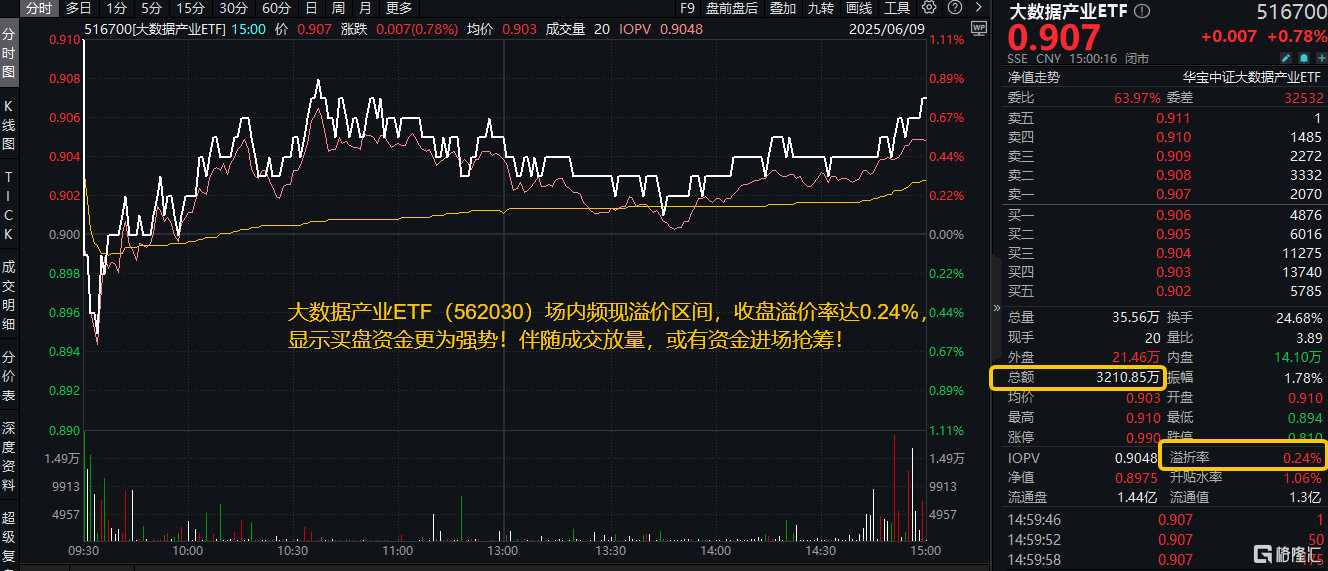
Task: Open the help question mark icon
Action: click(x=955, y=8)
